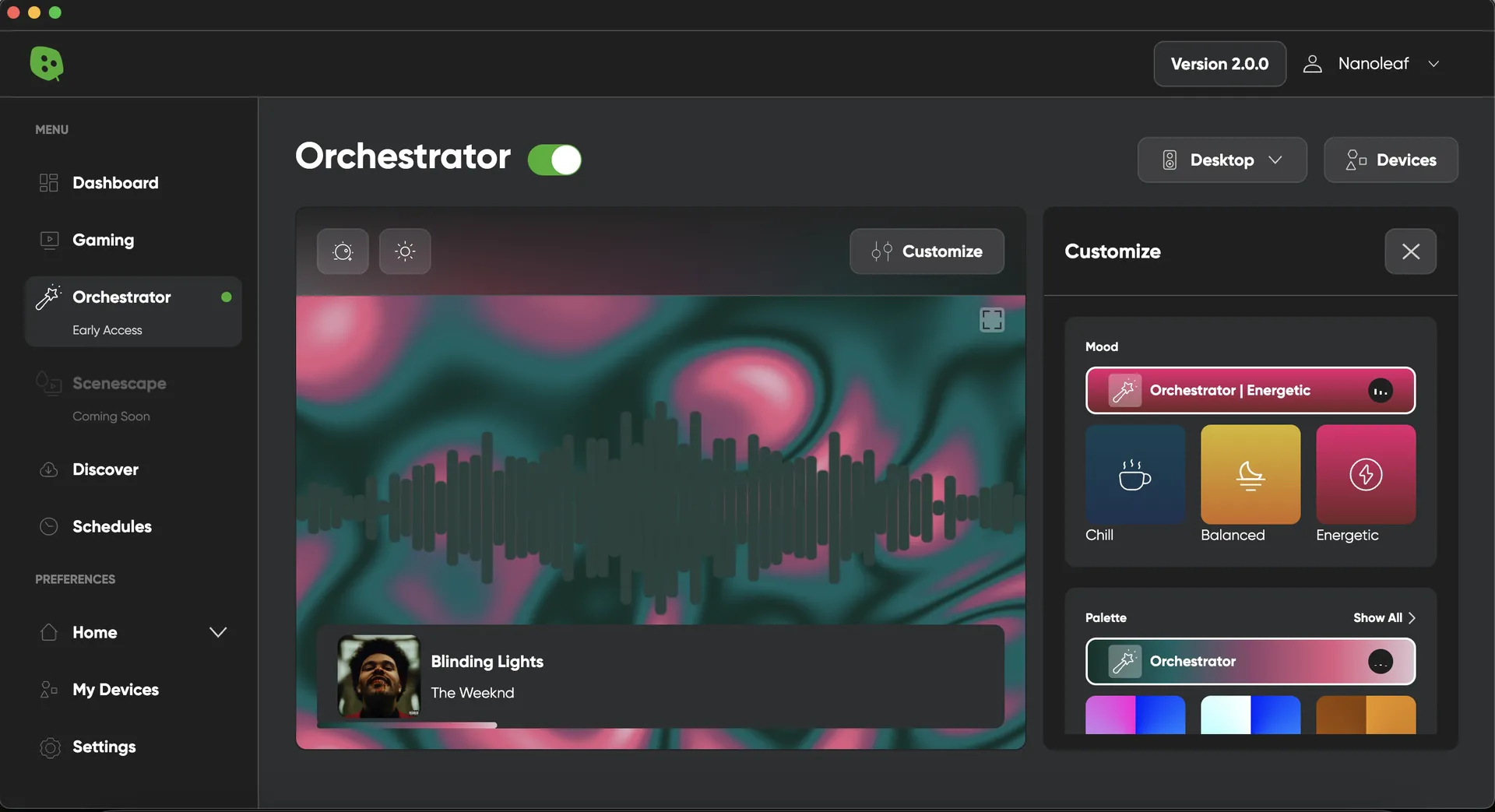Image resolution: width=1495 pixels, height=812 pixels.
Task: Click the dots icon on the Orchestrator palette
Action: click(1380, 662)
